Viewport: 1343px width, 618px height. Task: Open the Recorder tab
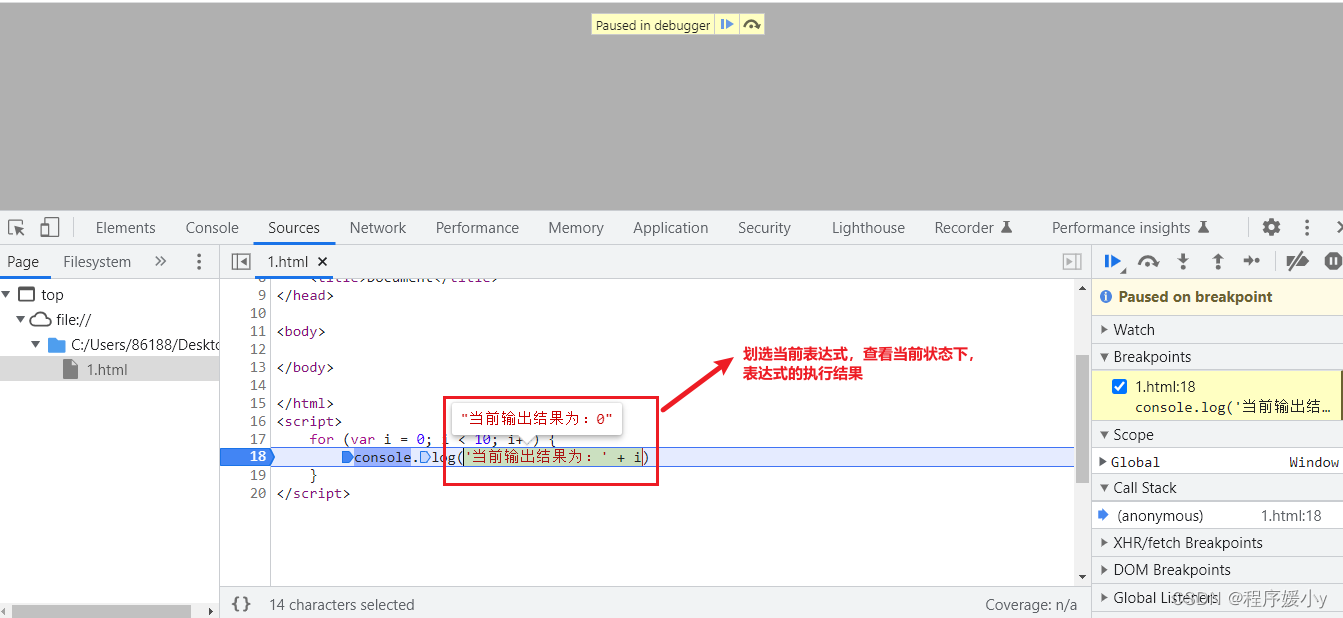tap(973, 227)
